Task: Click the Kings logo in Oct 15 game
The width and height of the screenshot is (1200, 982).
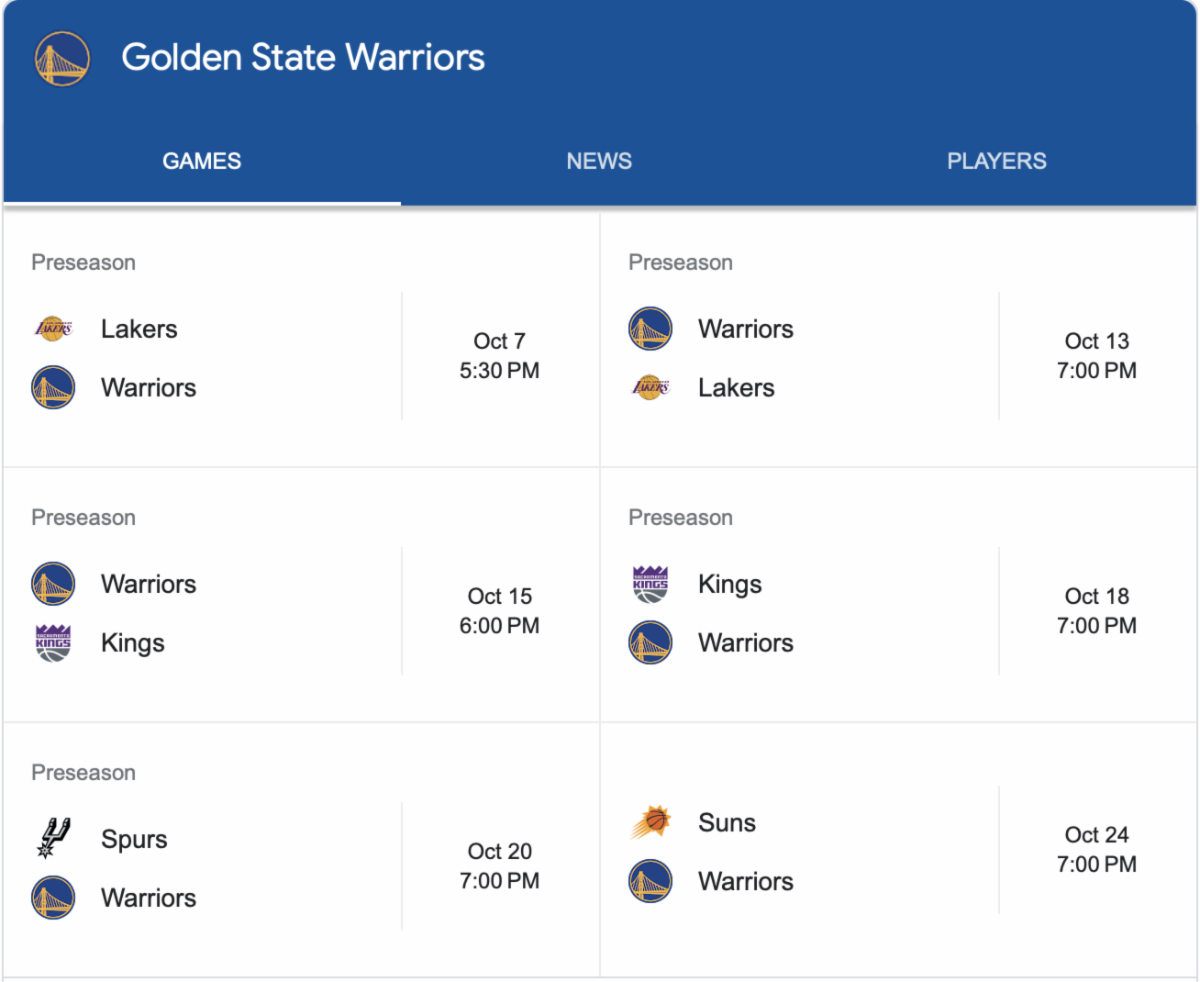Action: click(53, 643)
